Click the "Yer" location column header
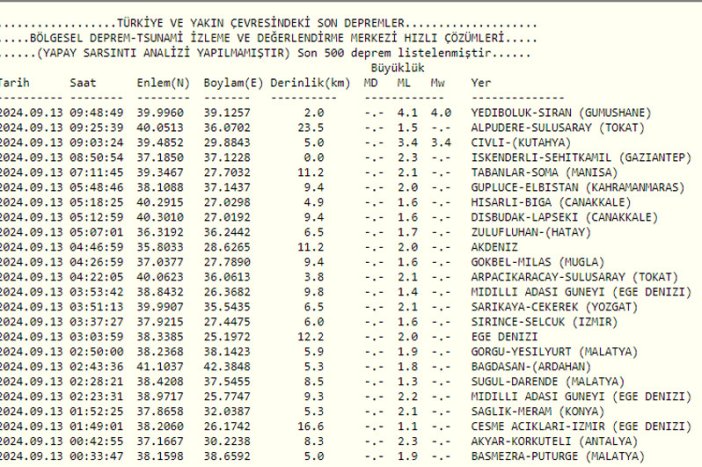The image size is (702, 467). [x=481, y=83]
